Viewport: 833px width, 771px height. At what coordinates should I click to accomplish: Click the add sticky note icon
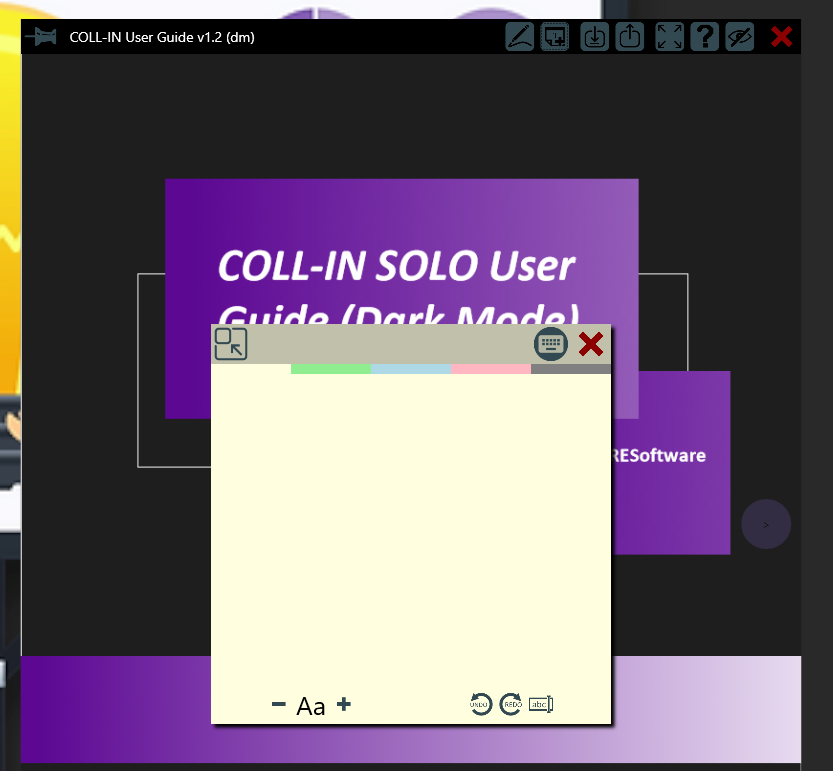pyautogui.click(x=554, y=37)
